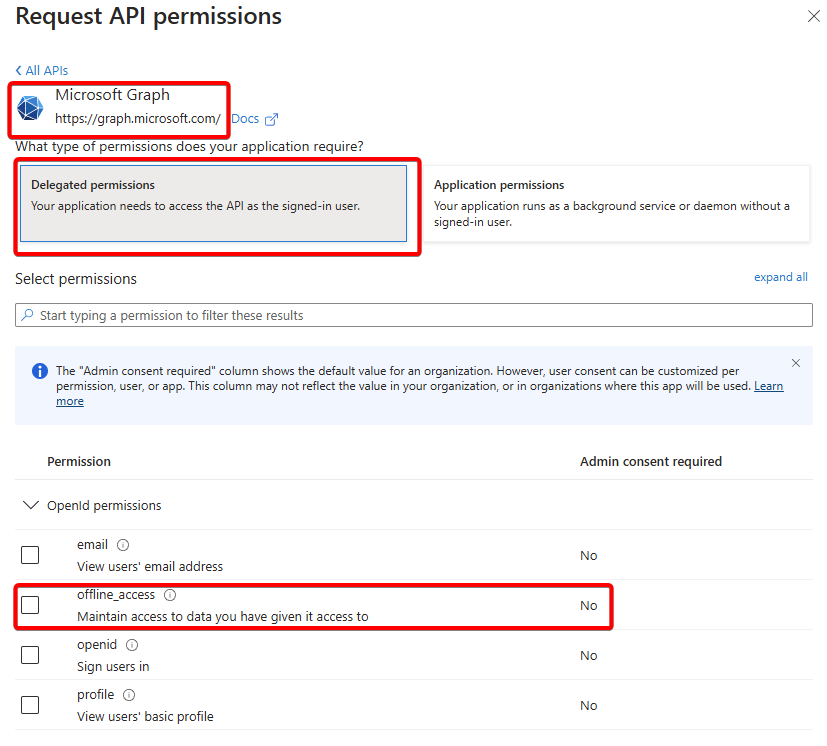Click the info icon beside offline_access
The width and height of the screenshot is (827, 746).
pos(170,595)
